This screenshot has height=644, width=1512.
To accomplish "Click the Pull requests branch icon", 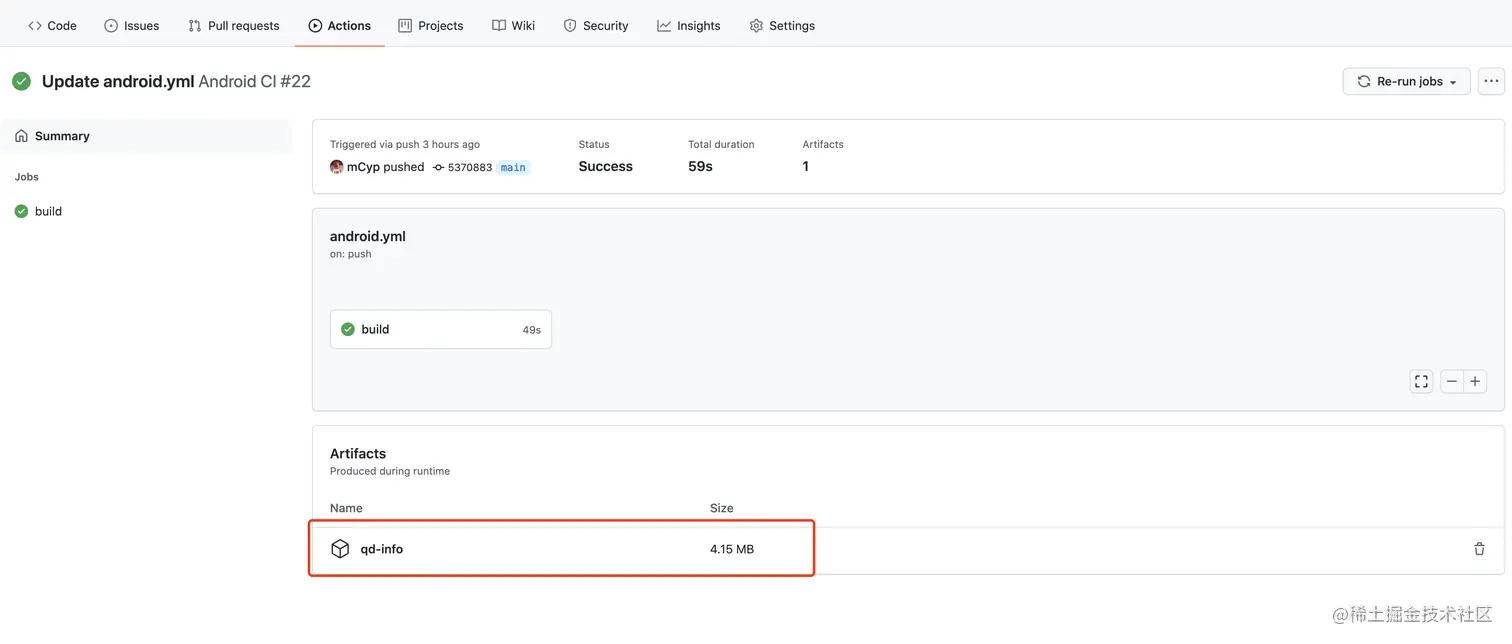I will [x=195, y=25].
